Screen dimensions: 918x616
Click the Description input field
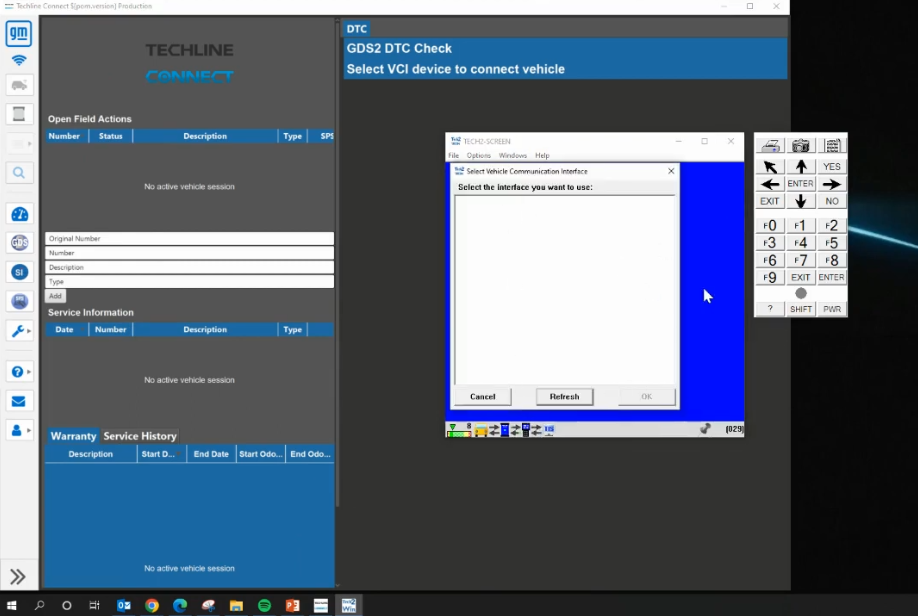[190, 268]
